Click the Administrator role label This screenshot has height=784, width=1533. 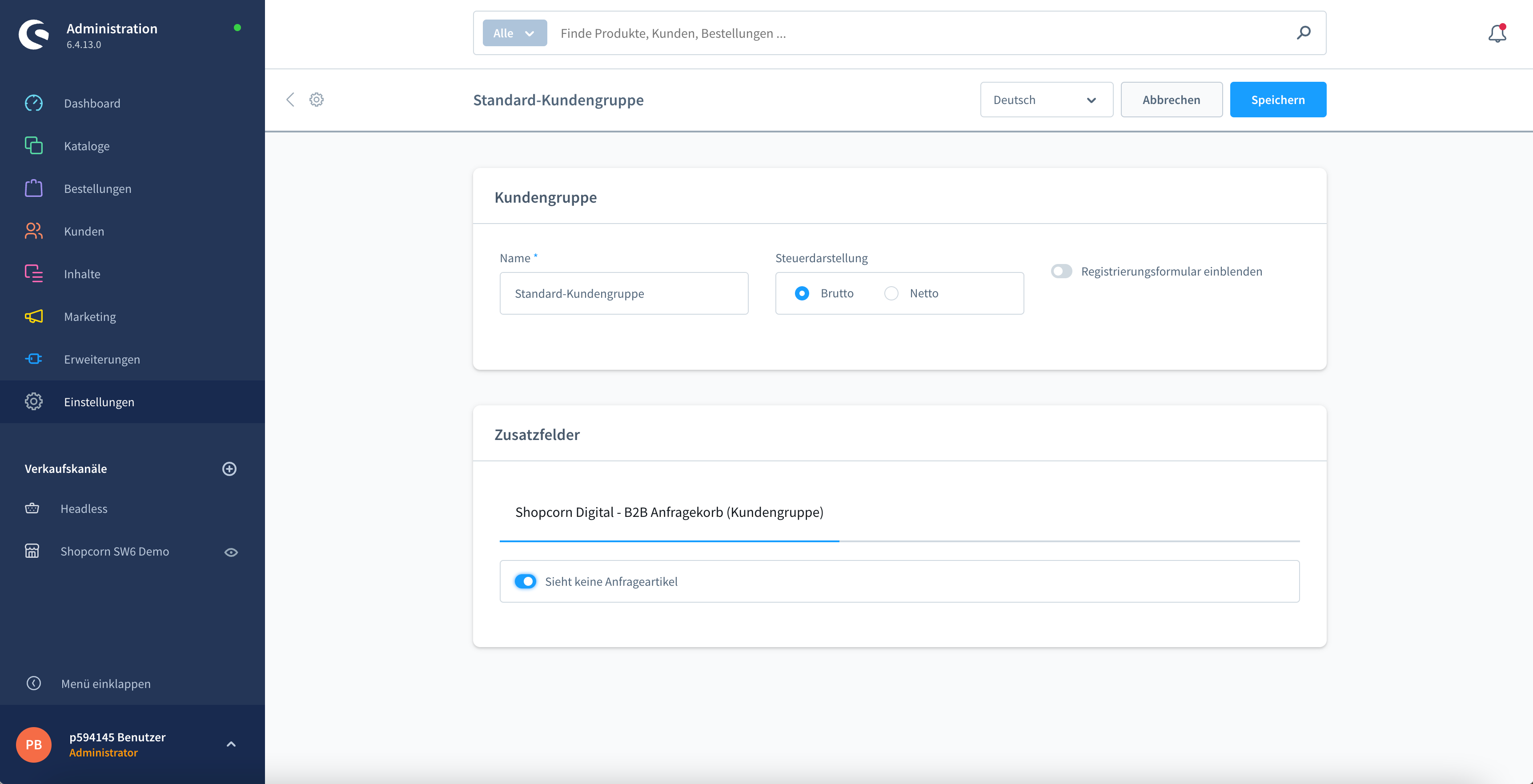point(104,752)
